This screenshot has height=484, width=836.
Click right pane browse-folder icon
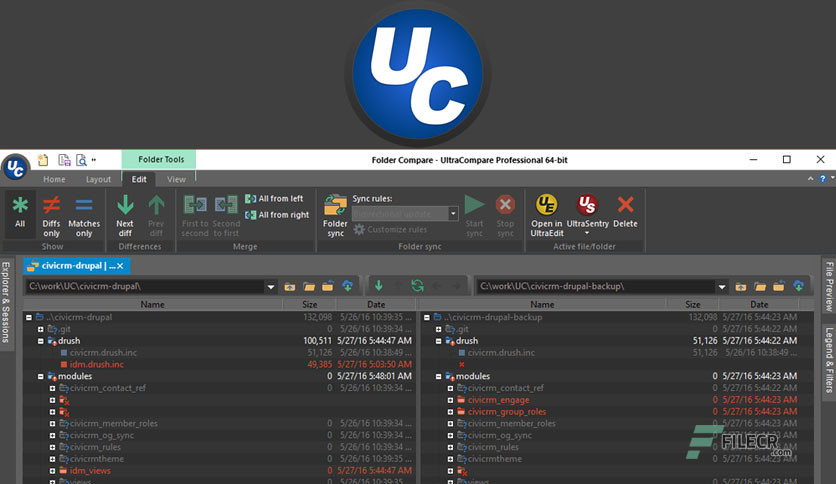point(760,287)
